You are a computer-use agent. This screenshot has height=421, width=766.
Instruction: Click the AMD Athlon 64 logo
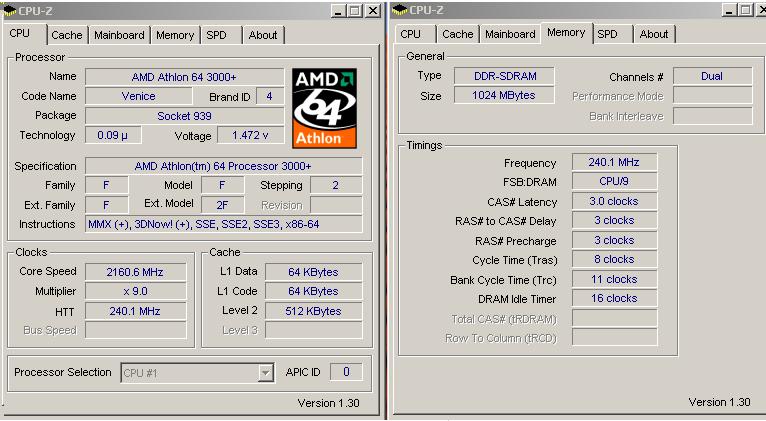click(324, 108)
